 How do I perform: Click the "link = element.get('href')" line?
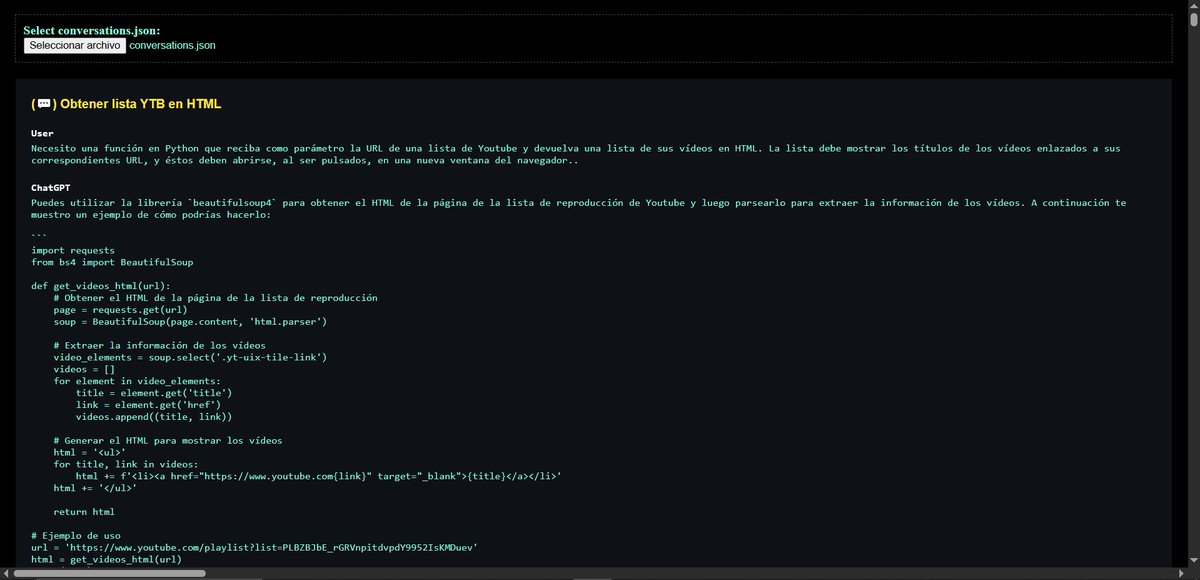point(149,405)
